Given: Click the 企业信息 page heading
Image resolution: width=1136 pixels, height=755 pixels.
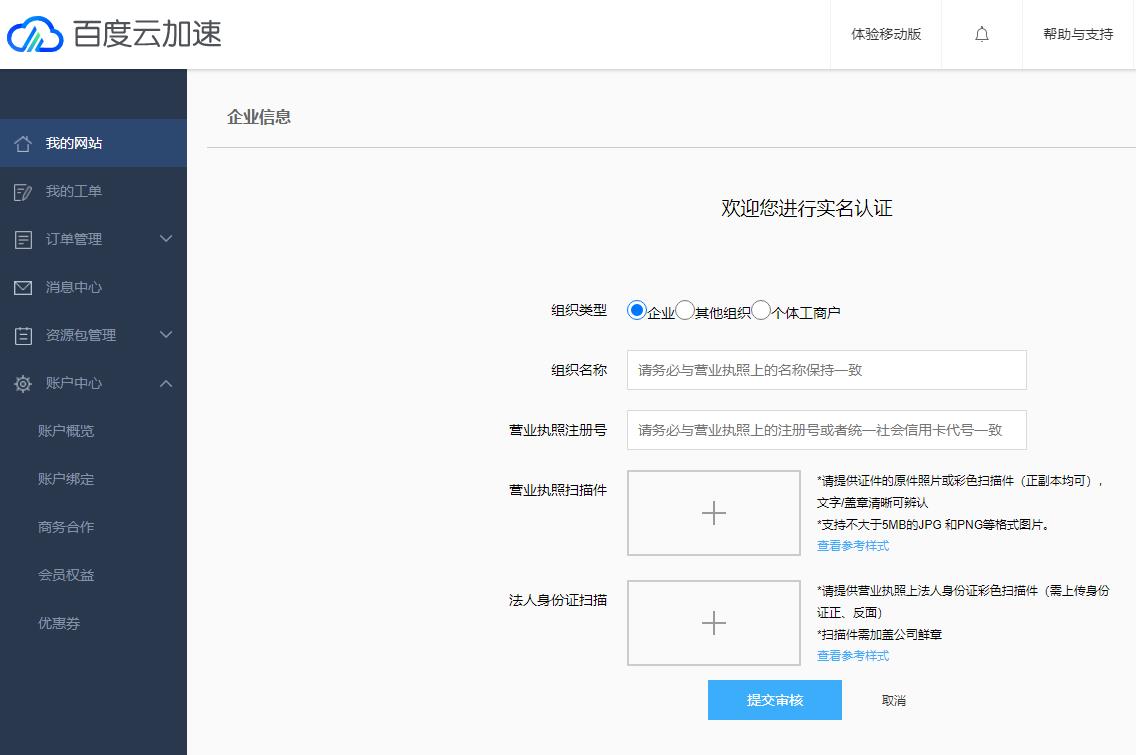Looking at the screenshot, I should pos(259,117).
